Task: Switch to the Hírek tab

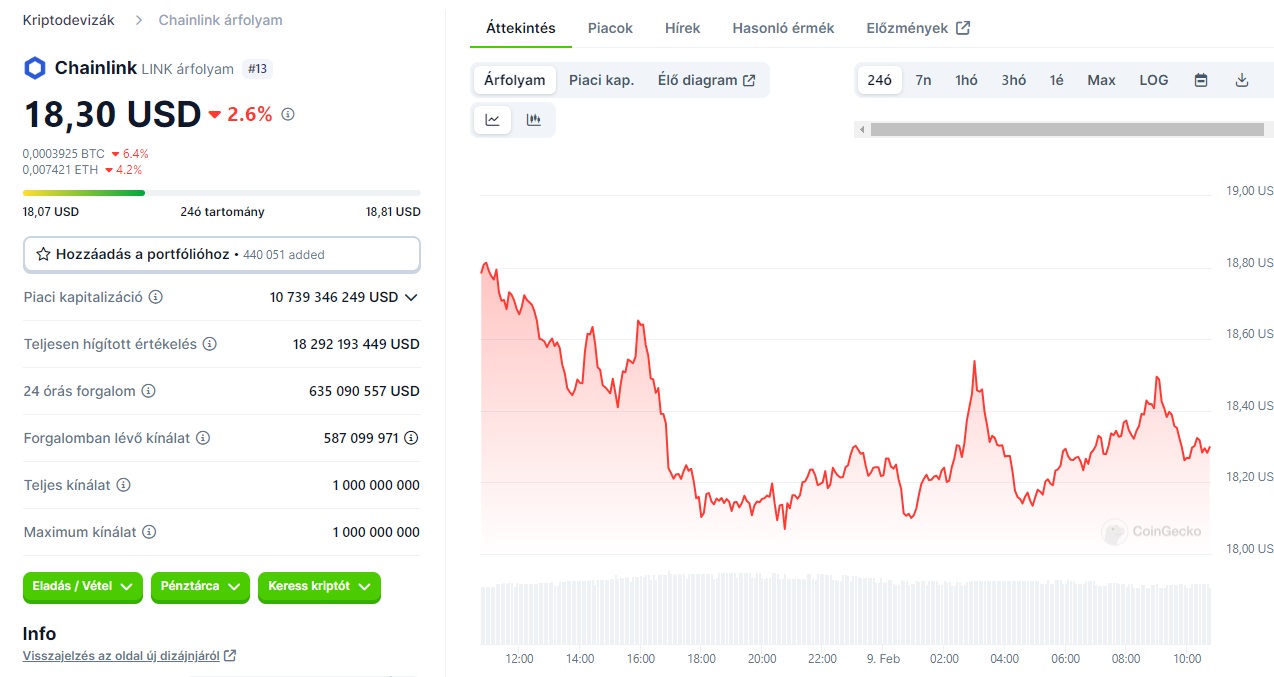Action: click(683, 28)
